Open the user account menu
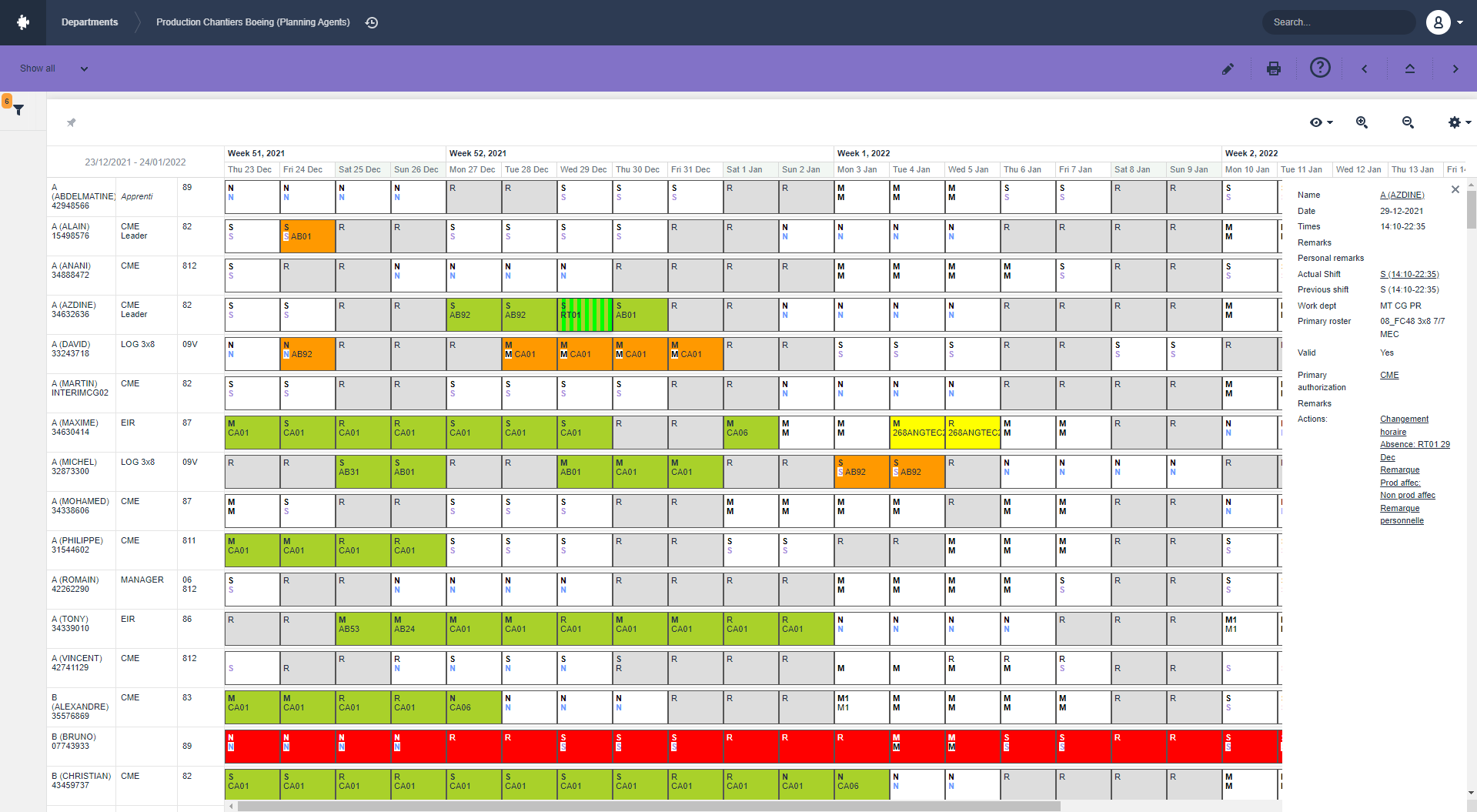The image size is (1477, 812). (1444, 22)
